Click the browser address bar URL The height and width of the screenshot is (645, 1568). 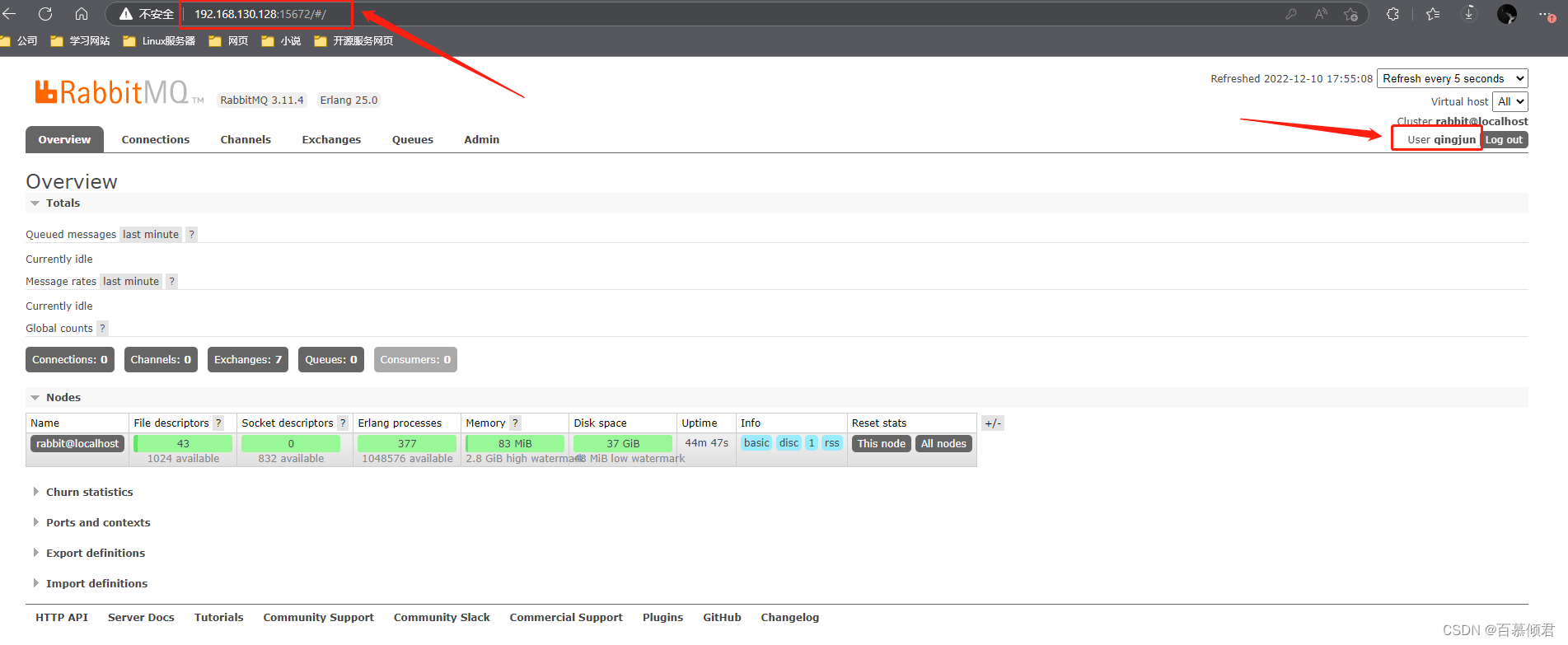point(260,14)
